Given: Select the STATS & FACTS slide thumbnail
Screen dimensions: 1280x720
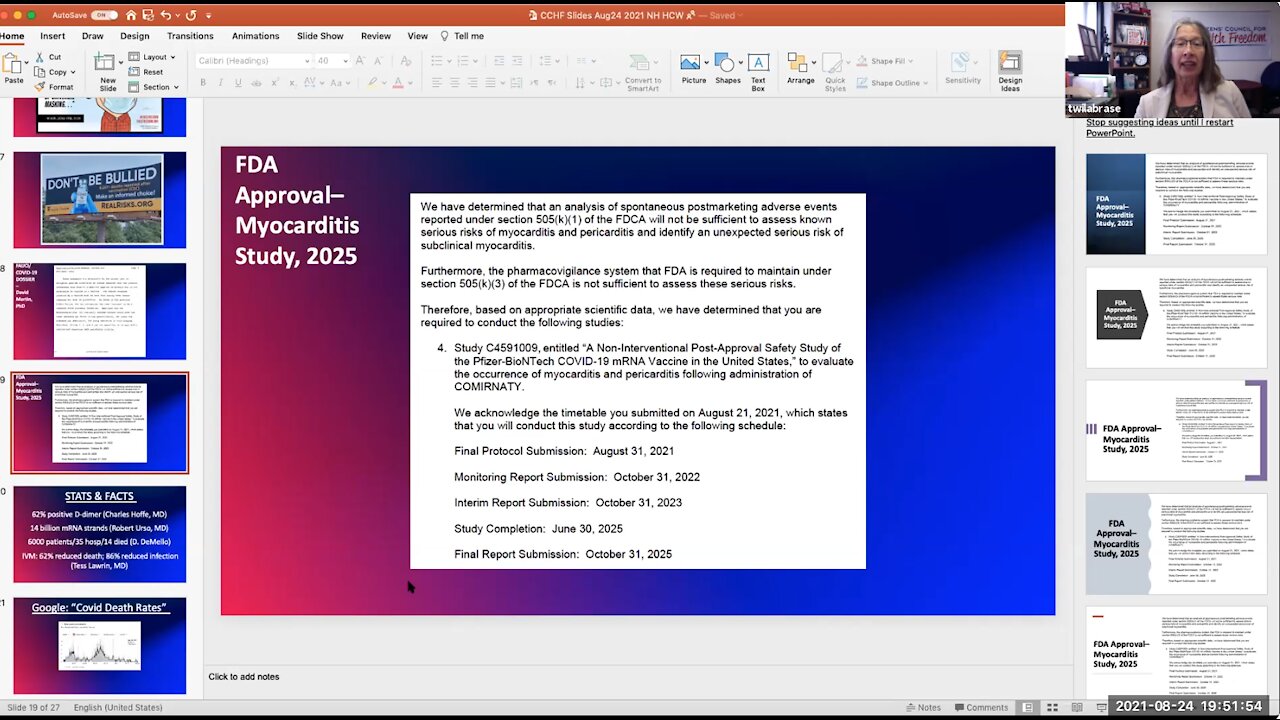Looking at the screenshot, I should [x=99, y=534].
